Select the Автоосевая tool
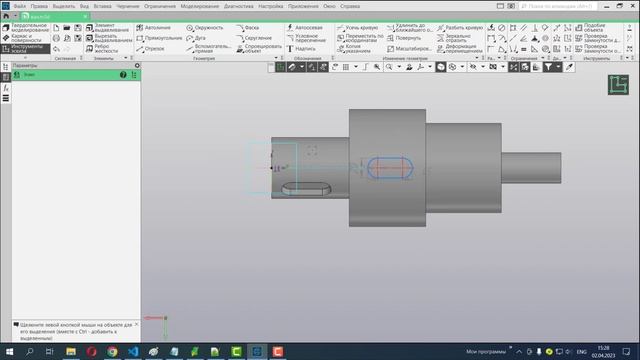The height and width of the screenshot is (360, 640). (x=304, y=28)
